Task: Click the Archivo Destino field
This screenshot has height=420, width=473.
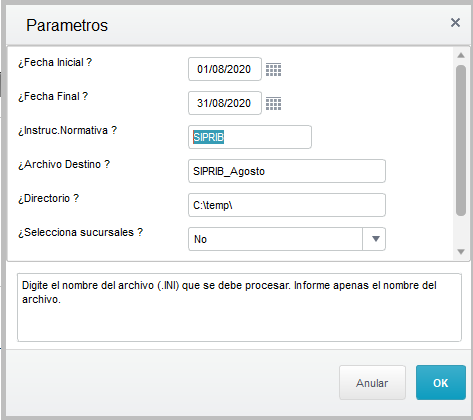Action: (287, 171)
